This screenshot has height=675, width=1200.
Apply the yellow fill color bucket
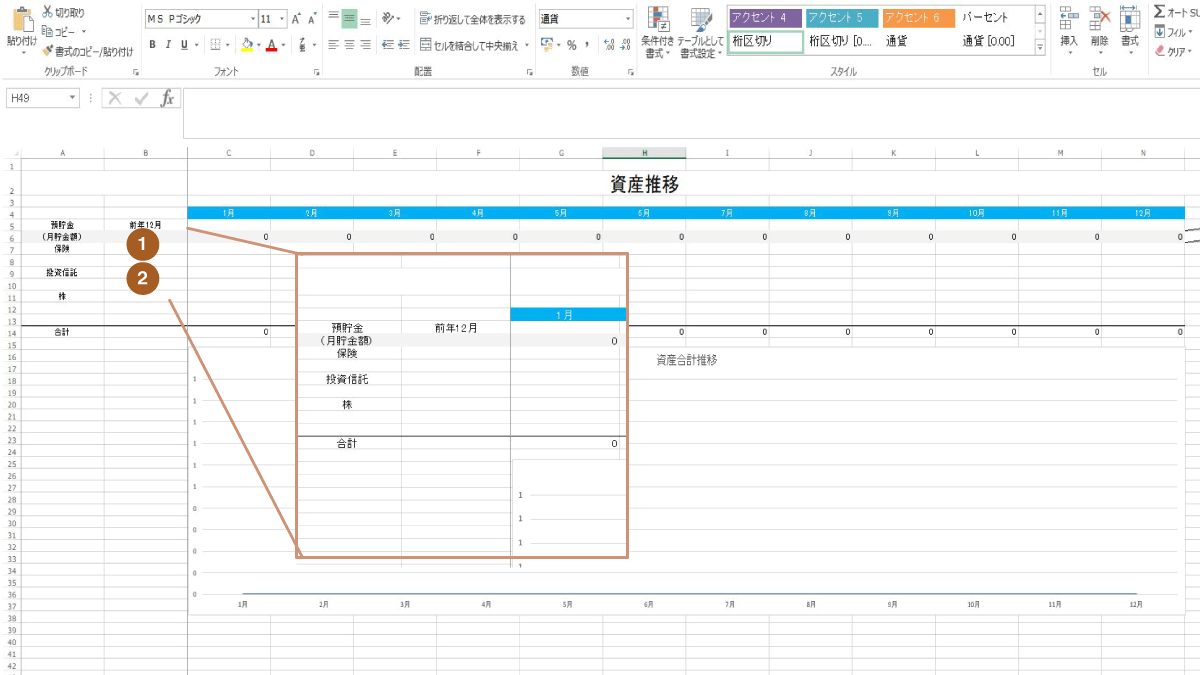coord(247,45)
